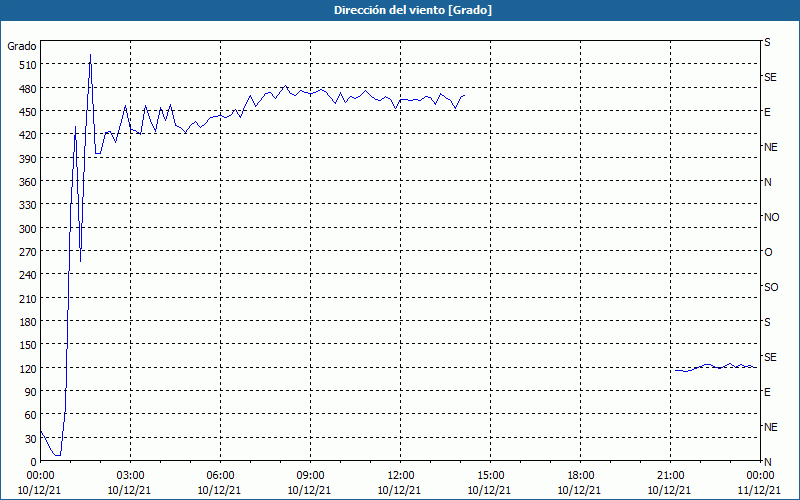Click the "SE" compass label at 120 level
The width and height of the screenshot is (800, 500).
(x=770, y=357)
